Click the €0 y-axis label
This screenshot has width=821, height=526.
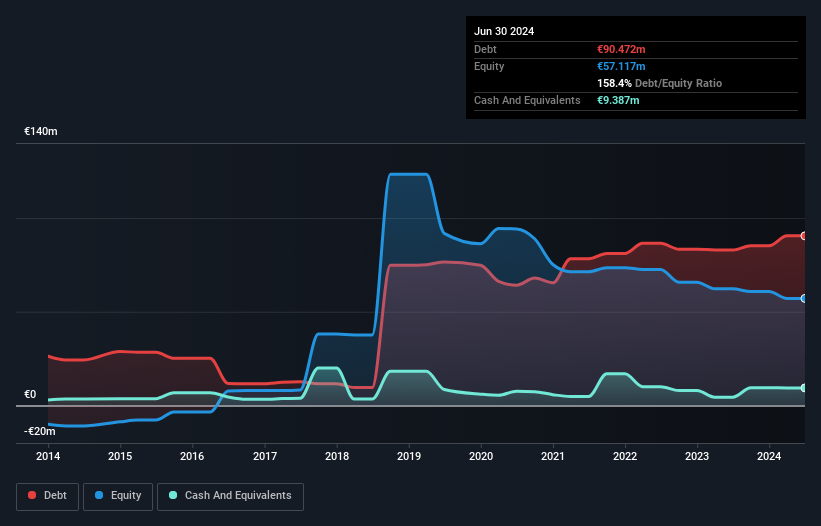pyautogui.click(x=30, y=395)
